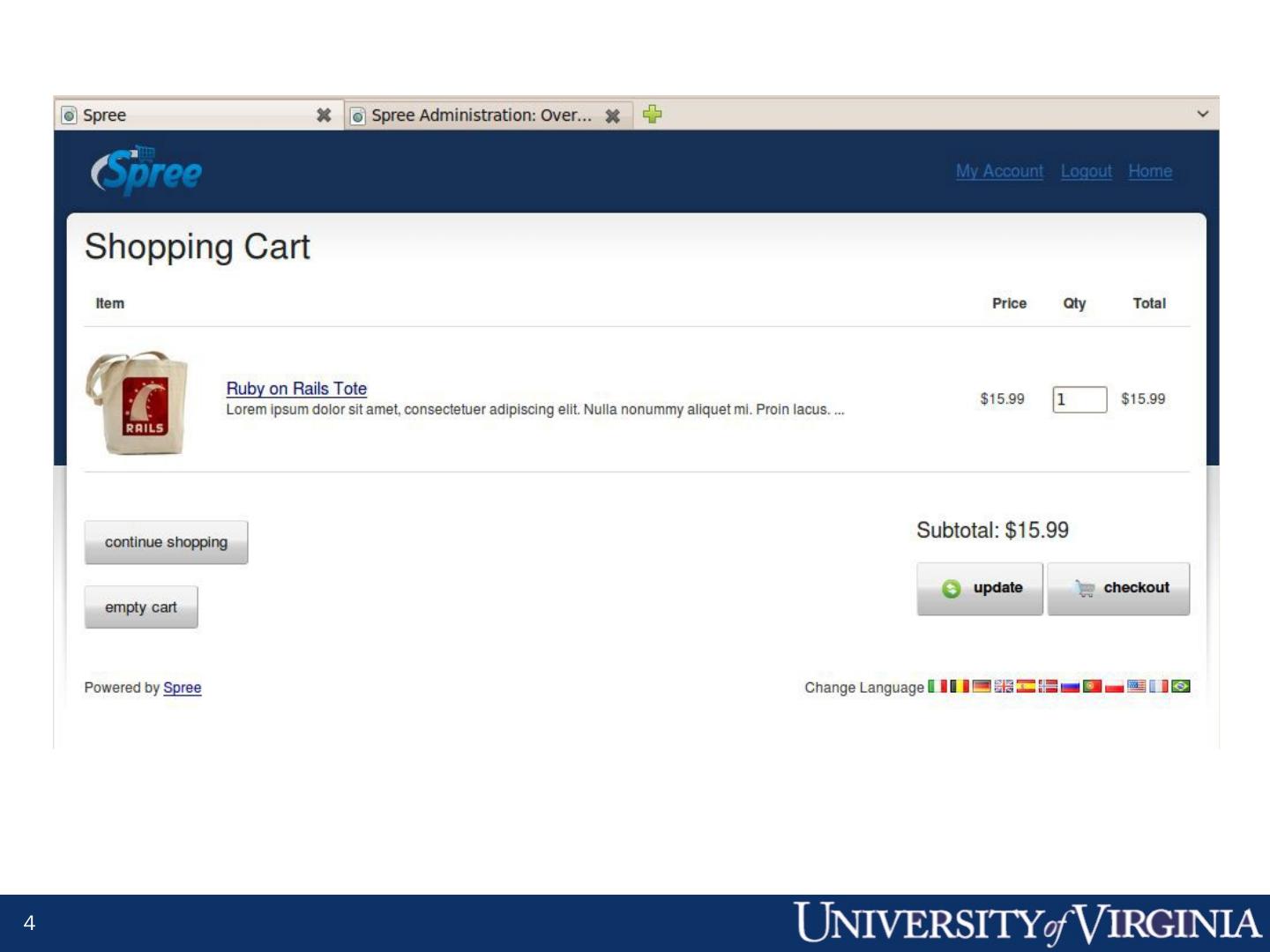Click the continue shopping button
This screenshot has height=952, width=1270.
[166, 542]
